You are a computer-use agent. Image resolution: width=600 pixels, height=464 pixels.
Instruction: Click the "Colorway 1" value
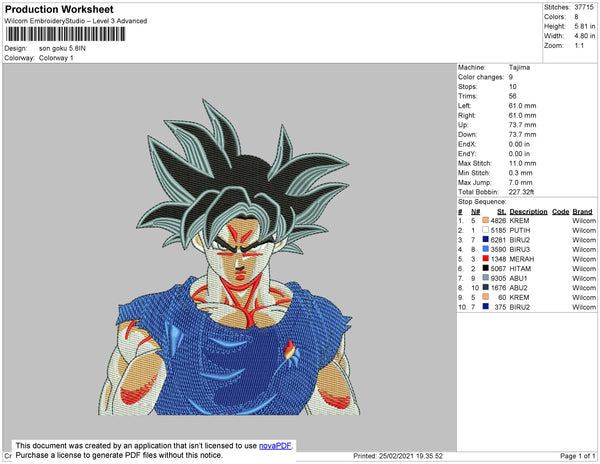tap(56, 58)
